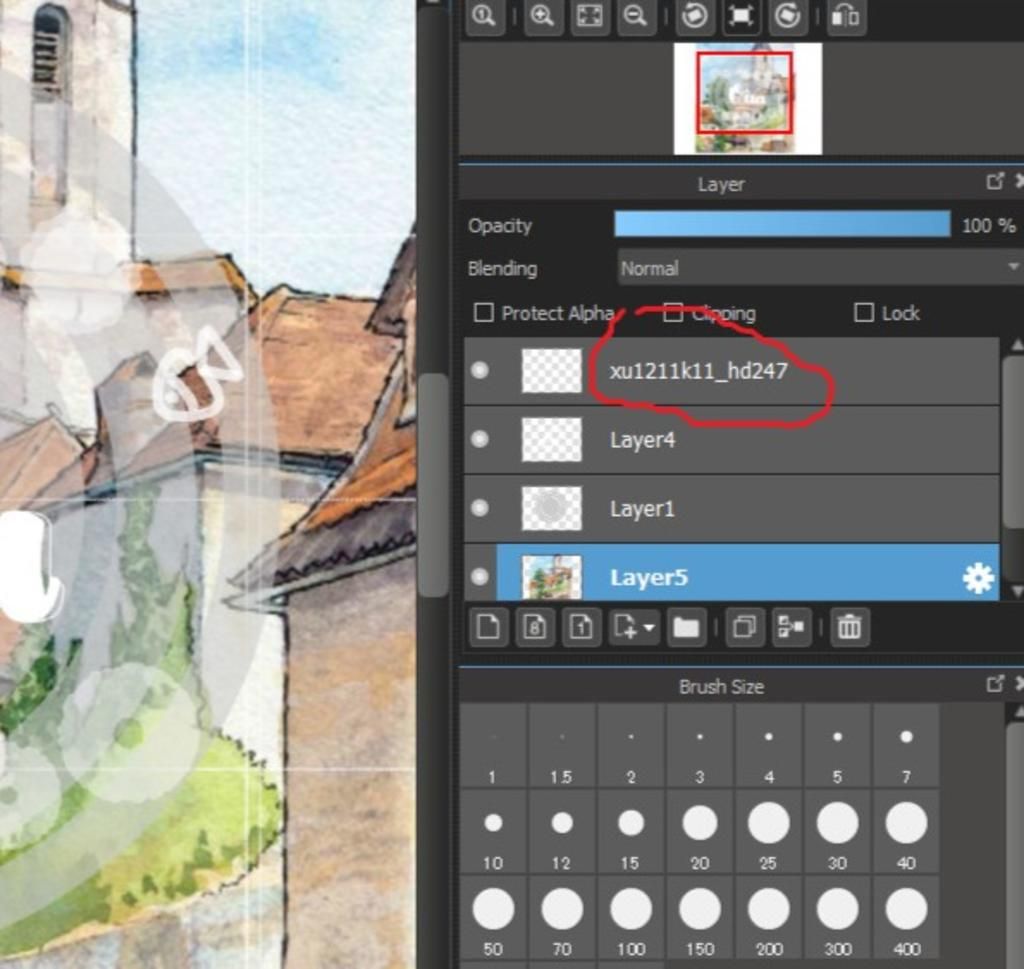Select the 30 brush size preset

click(x=837, y=831)
